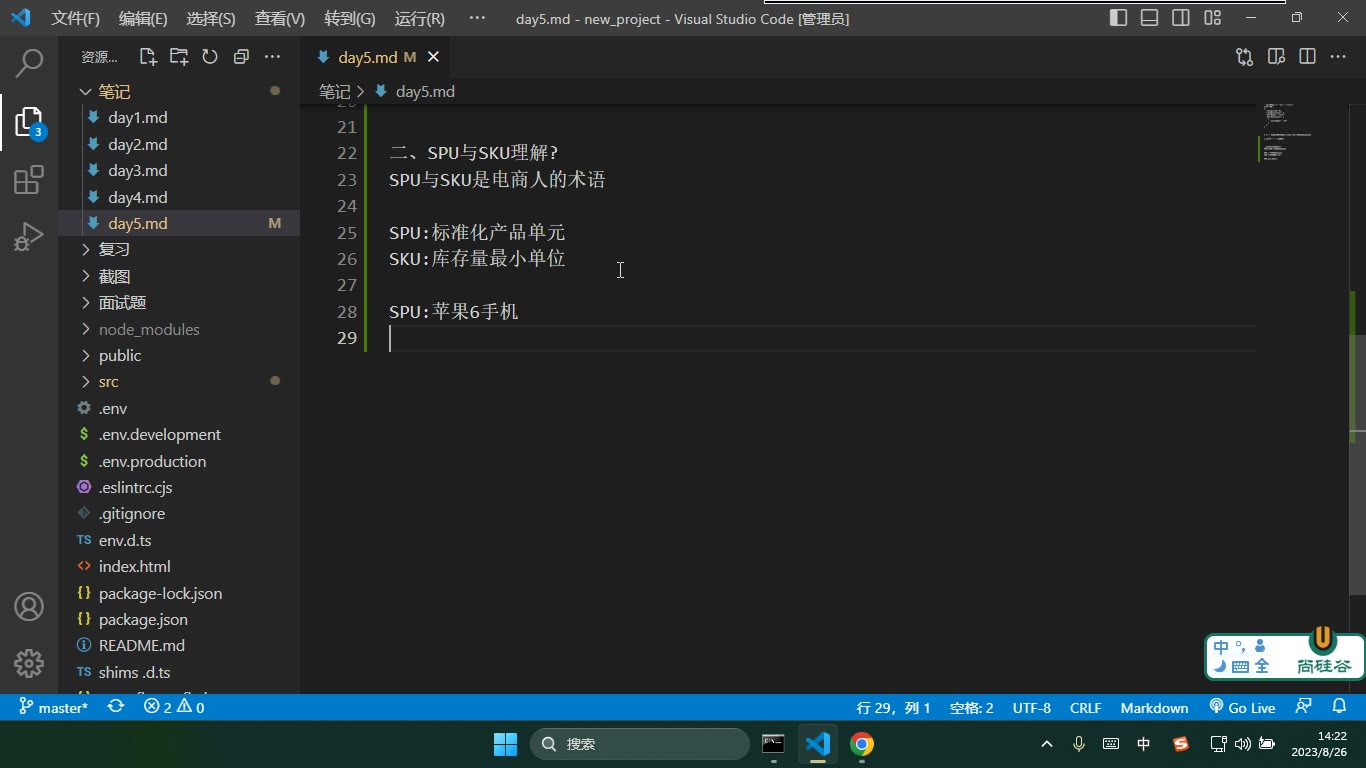The width and height of the screenshot is (1366, 768).
Task: Open markdown preview to the side
Action: coord(1276,57)
